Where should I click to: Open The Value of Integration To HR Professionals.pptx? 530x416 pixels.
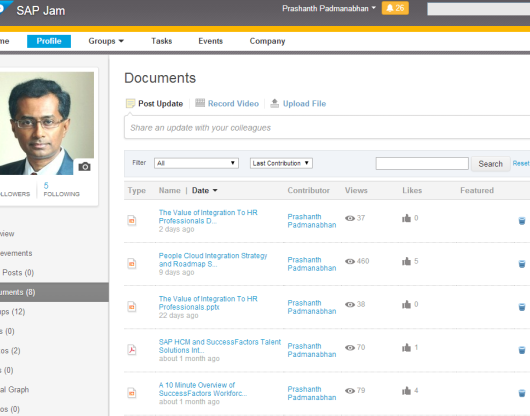pos(208,303)
